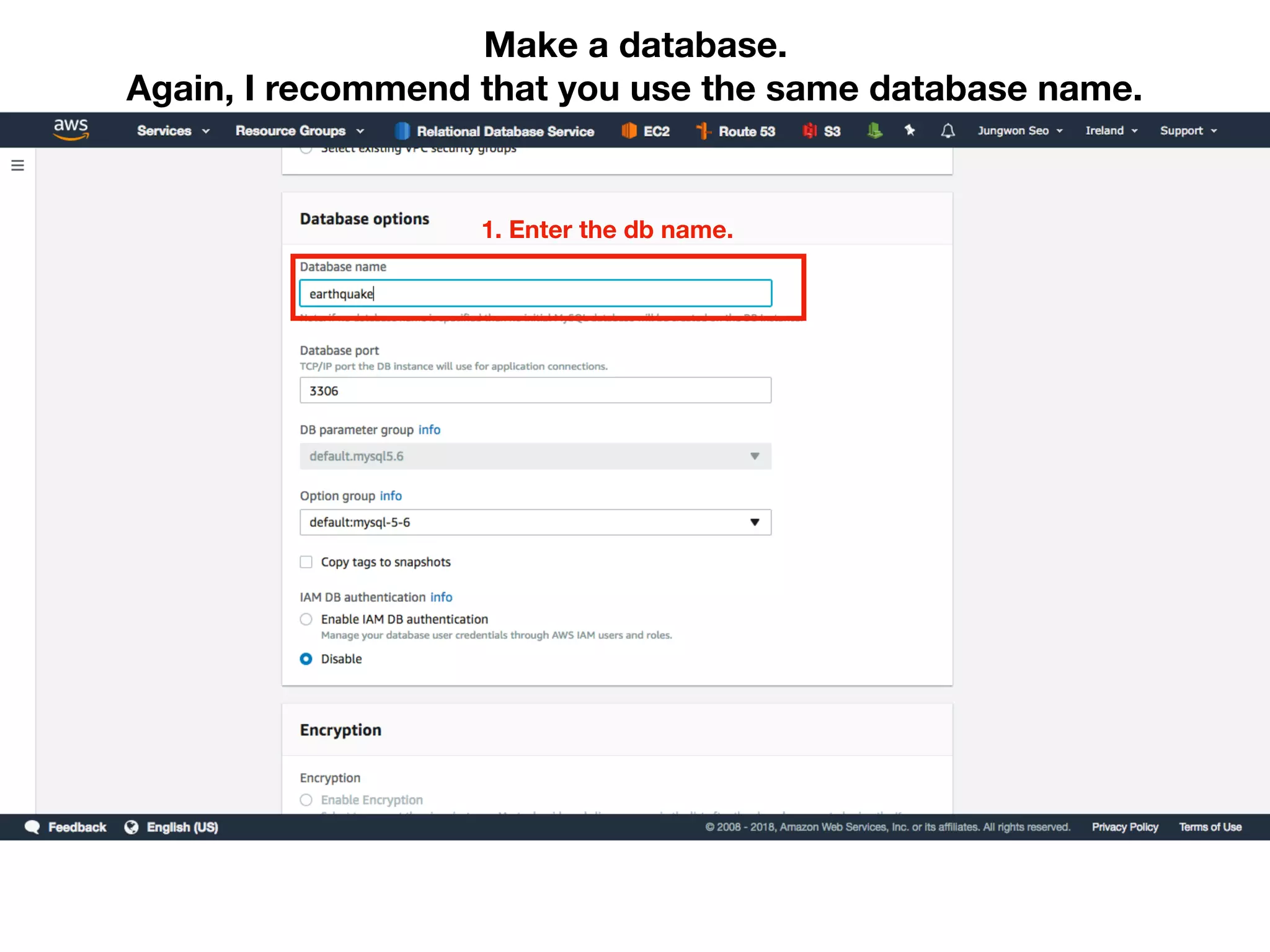Viewport: 1270px width, 952px height.
Task: Open the Option group default:mysql-5-6 dropdown
Action: click(x=536, y=522)
